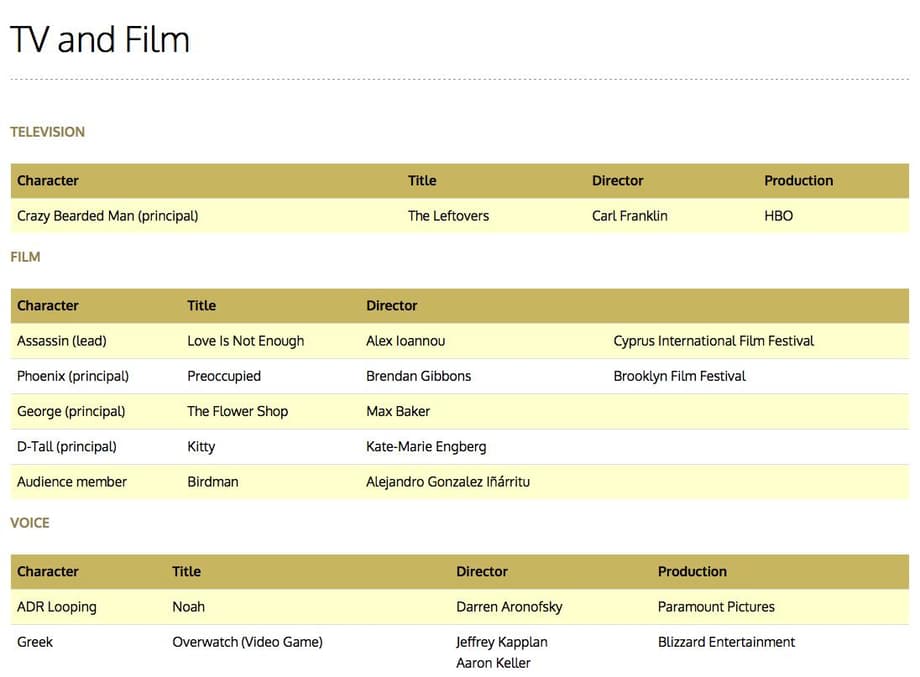
Task: Select the TELEVISION section heading
Action: 47,132
